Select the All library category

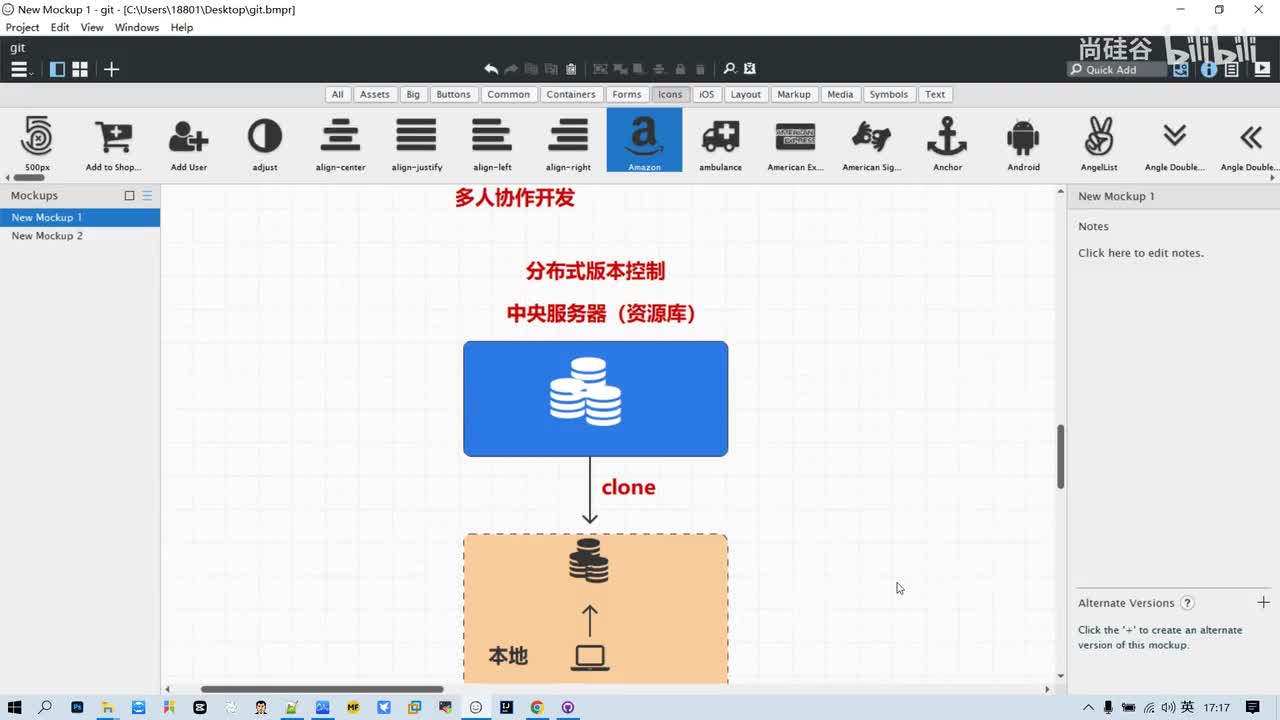coord(338,94)
